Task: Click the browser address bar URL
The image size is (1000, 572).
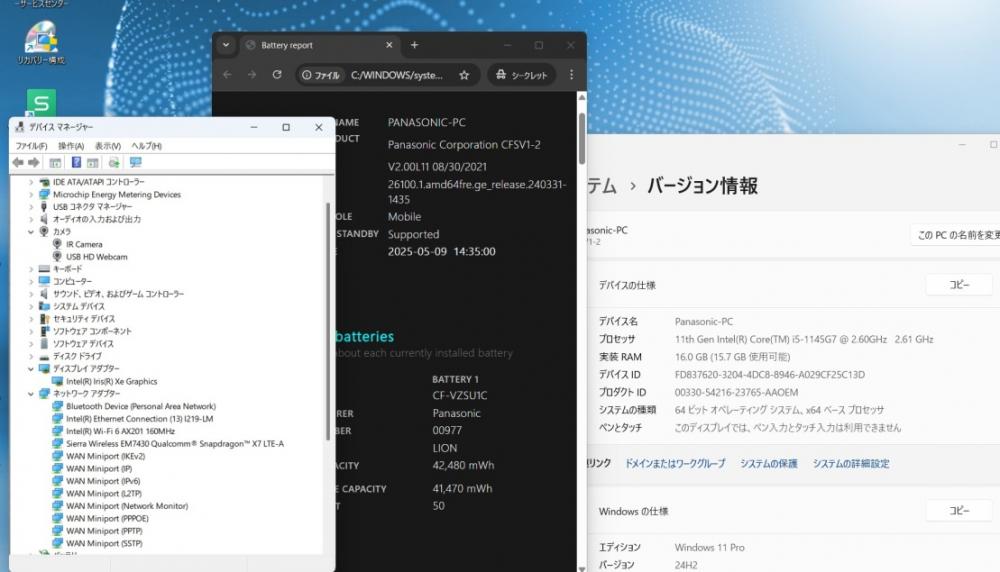Action: coord(397,75)
